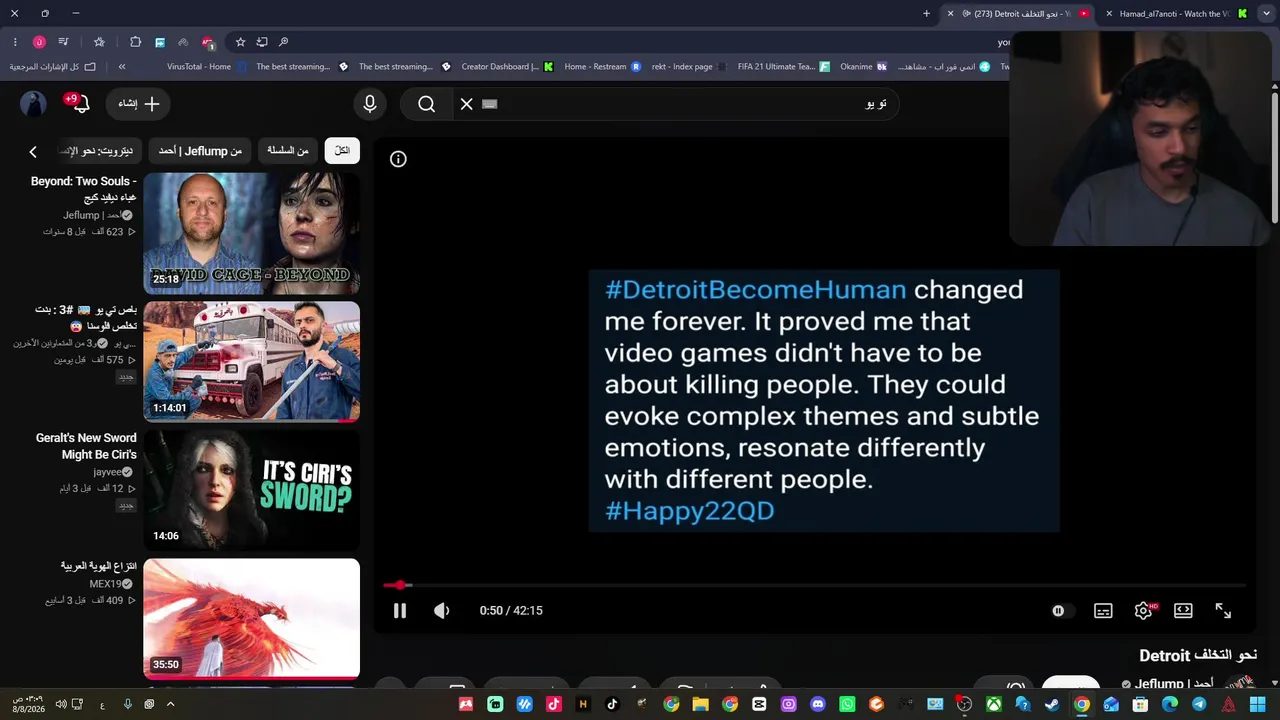
Task: Open the red phoenix video thumbnail (35:50)
Action: point(251,618)
